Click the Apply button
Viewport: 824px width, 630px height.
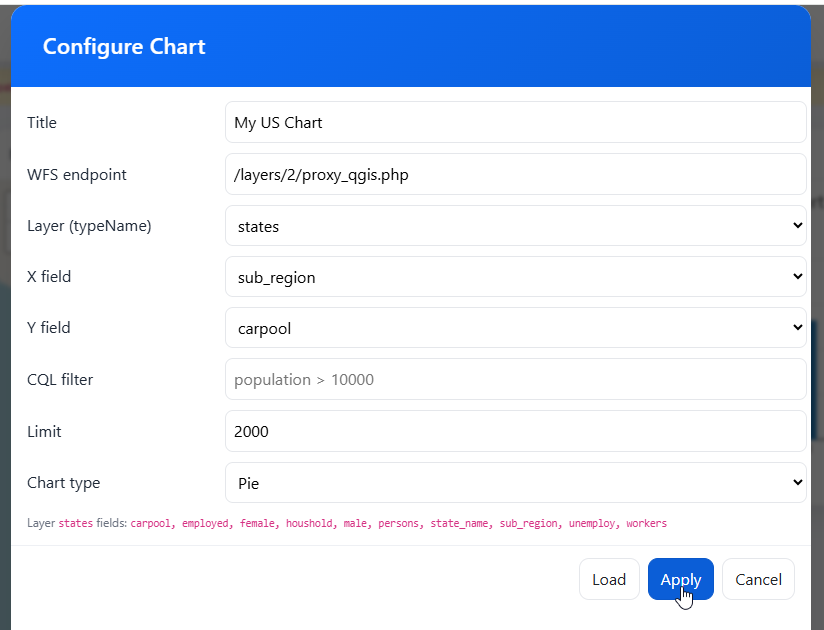pos(681,579)
